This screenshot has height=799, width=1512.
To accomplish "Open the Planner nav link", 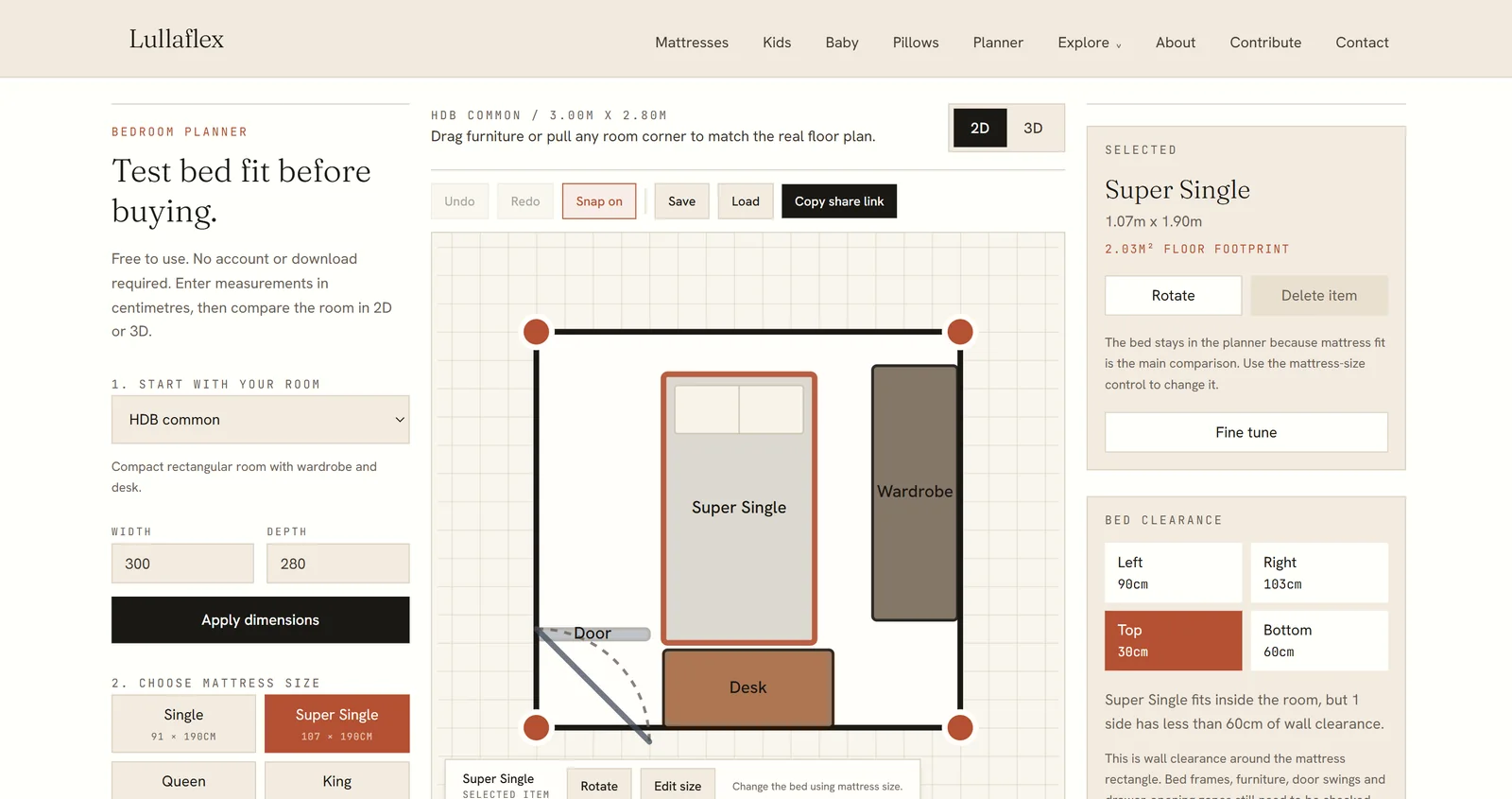I will pos(998,43).
